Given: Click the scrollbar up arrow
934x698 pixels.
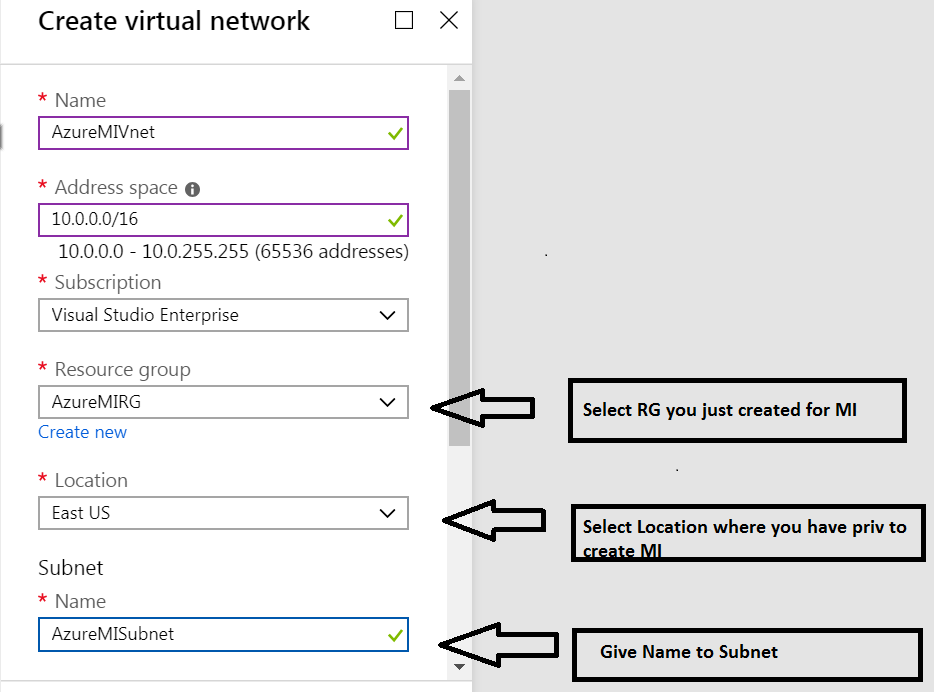Looking at the screenshot, I should click(459, 79).
